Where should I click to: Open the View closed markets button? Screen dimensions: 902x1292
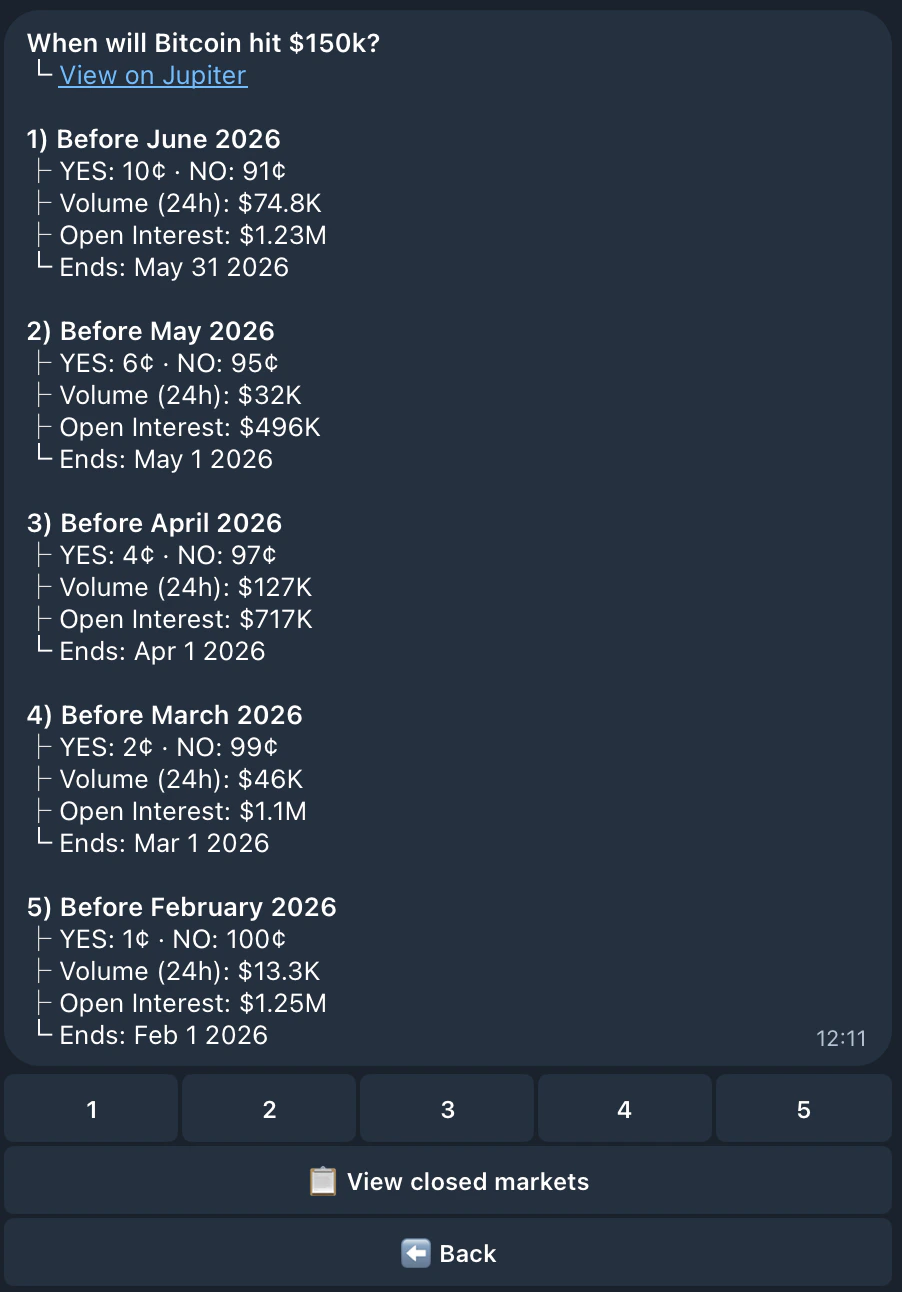(451, 1181)
